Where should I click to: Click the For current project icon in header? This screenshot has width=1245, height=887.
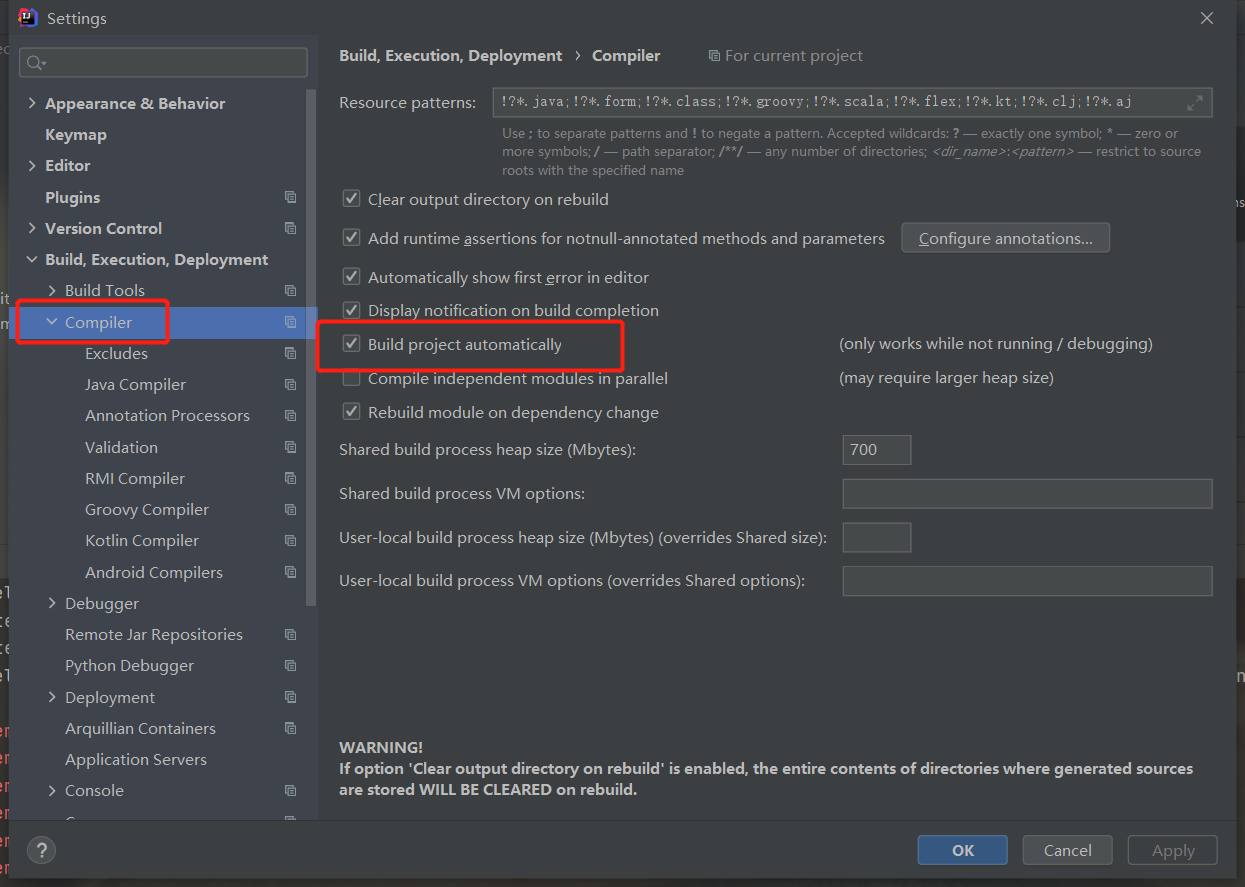click(714, 56)
